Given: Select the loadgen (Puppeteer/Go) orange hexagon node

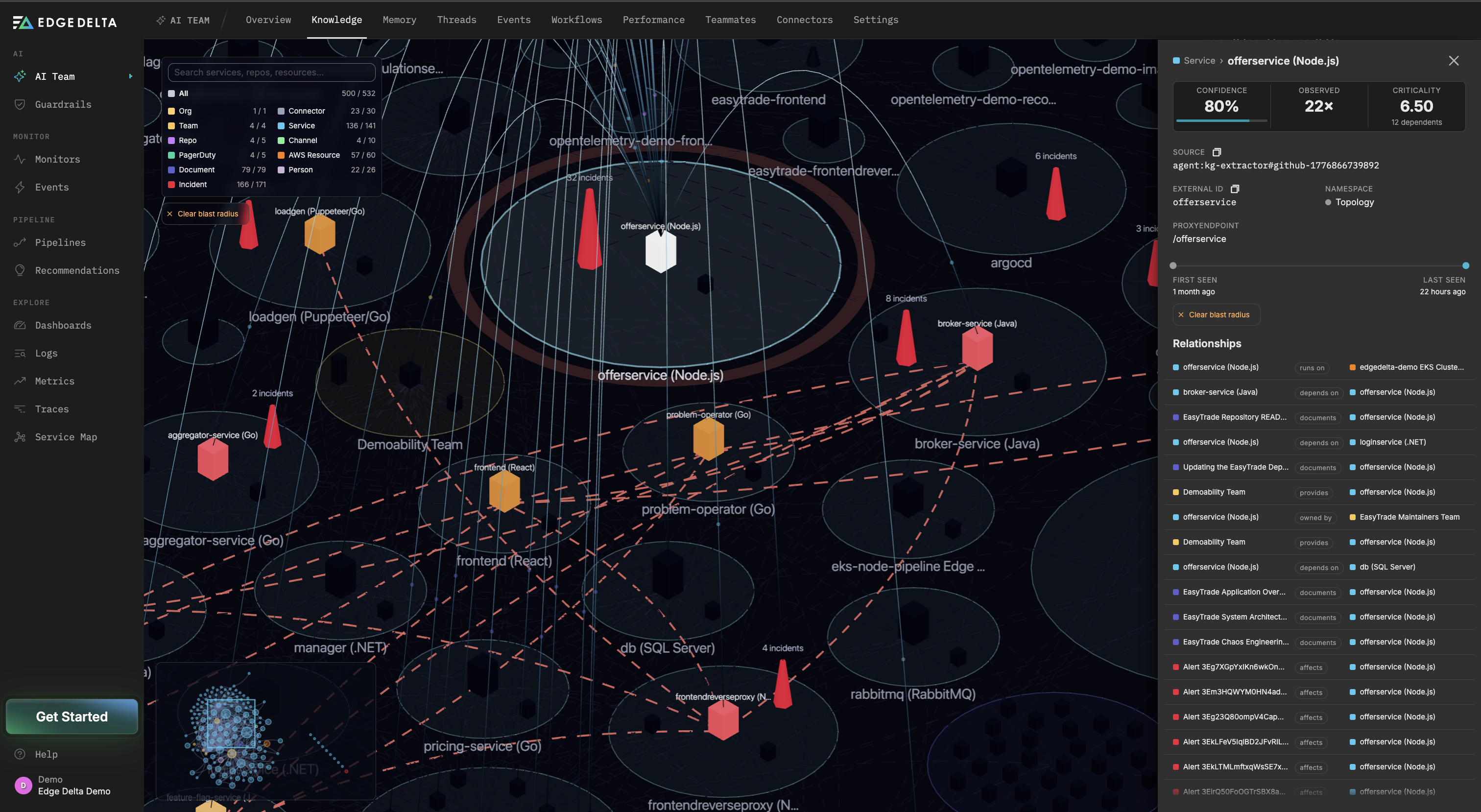Looking at the screenshot, I should 320,234.
